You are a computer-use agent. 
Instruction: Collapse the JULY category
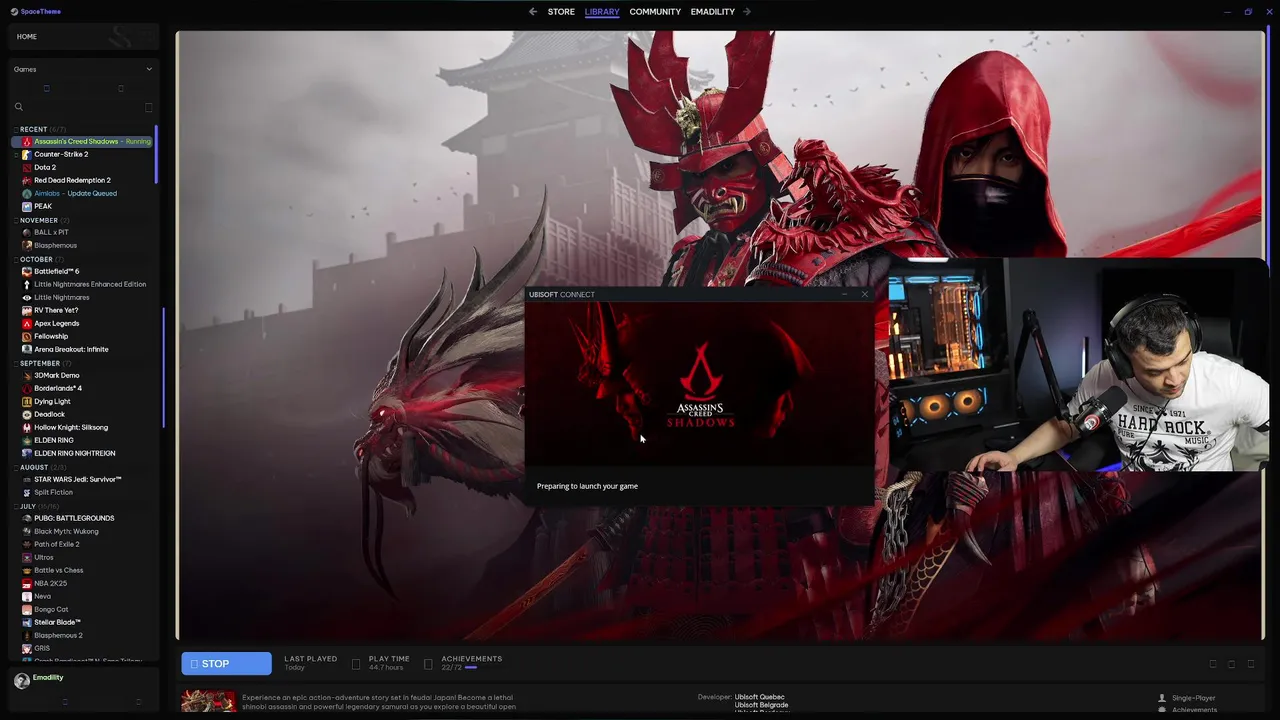point(16,507)
